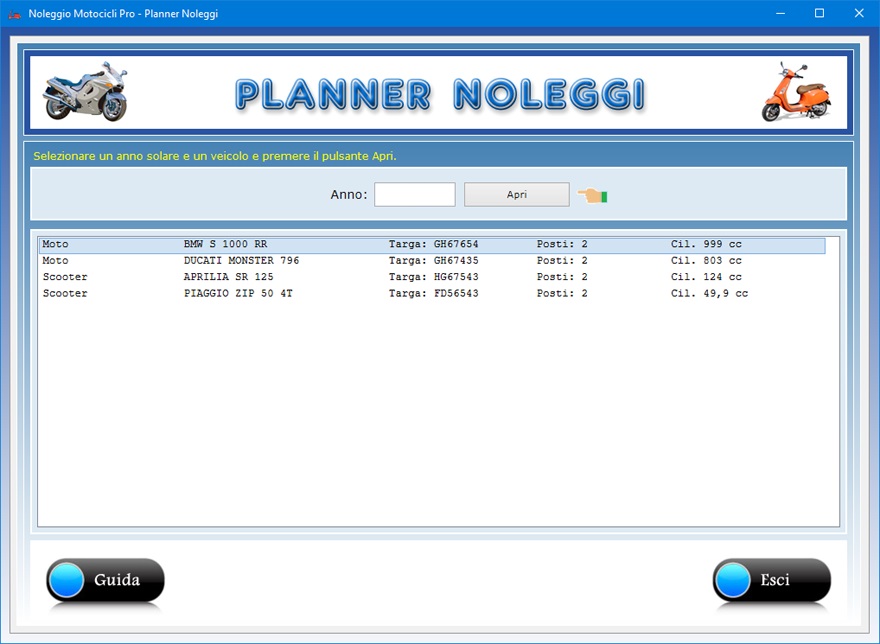Click plate text Targa: HG67543

433,277
